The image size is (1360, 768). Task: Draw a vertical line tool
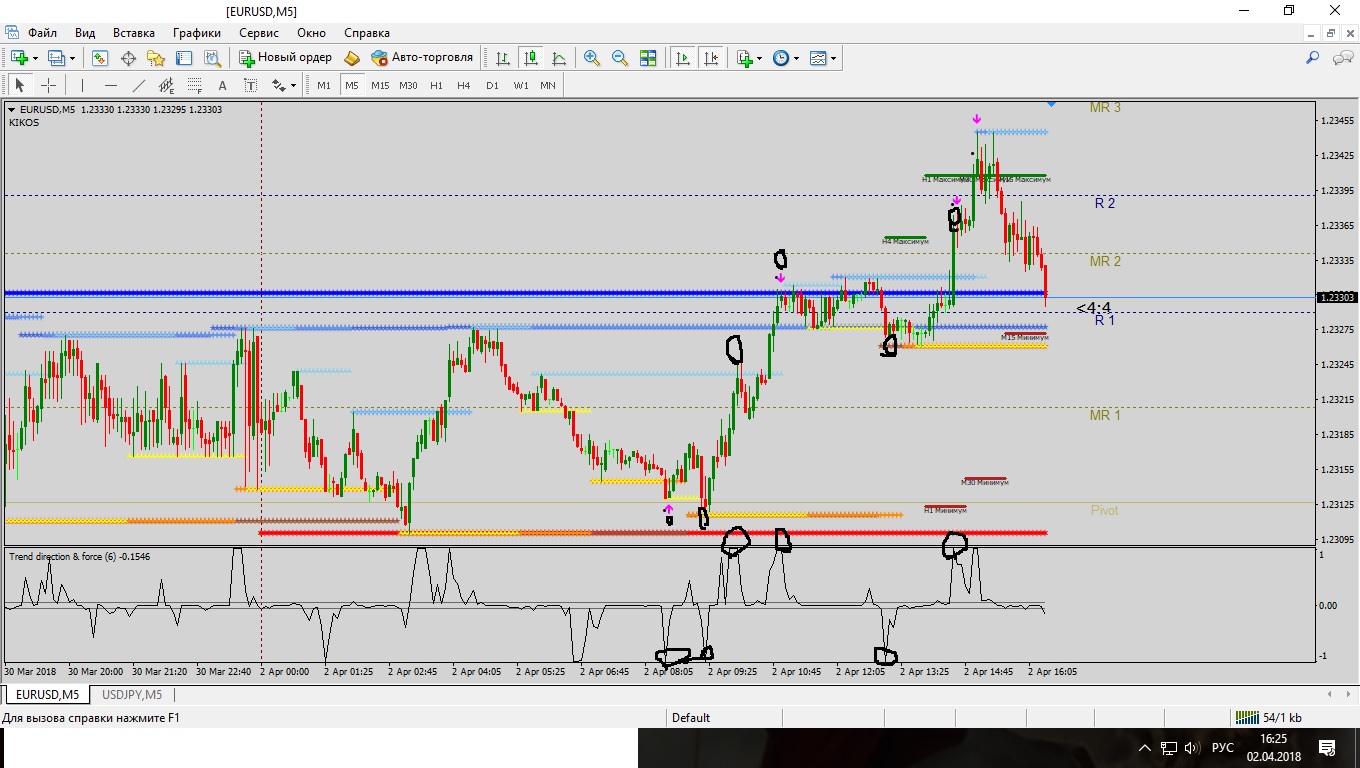click(82, 85)
